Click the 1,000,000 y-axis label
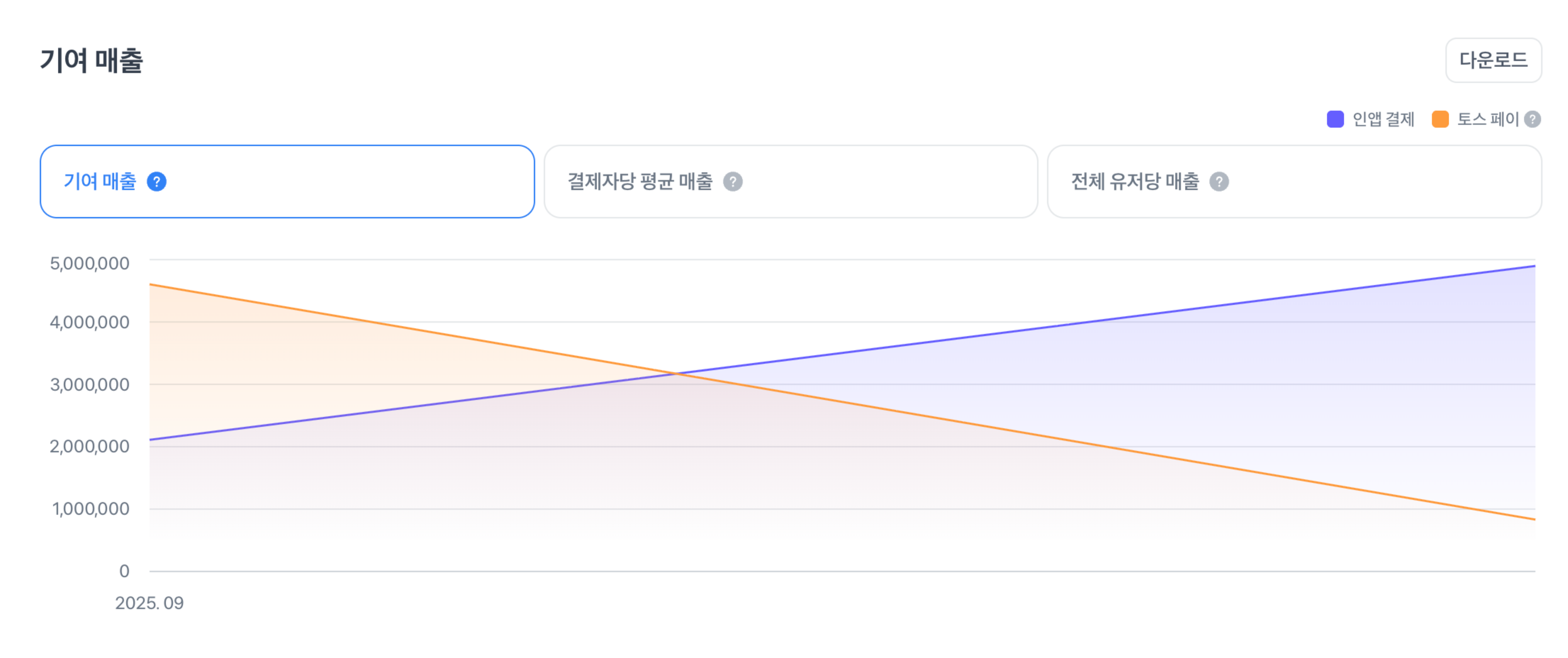Viewport: 1568px width, 658px height. click(91, 509)
